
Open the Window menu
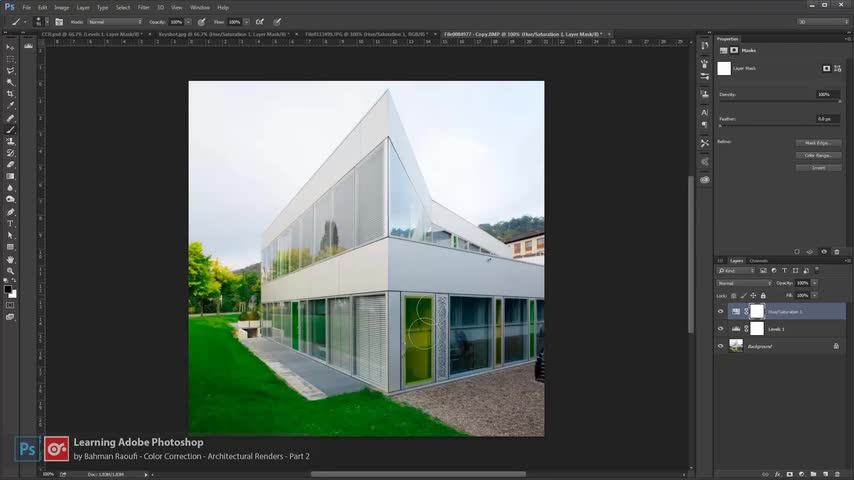point(200,8)
